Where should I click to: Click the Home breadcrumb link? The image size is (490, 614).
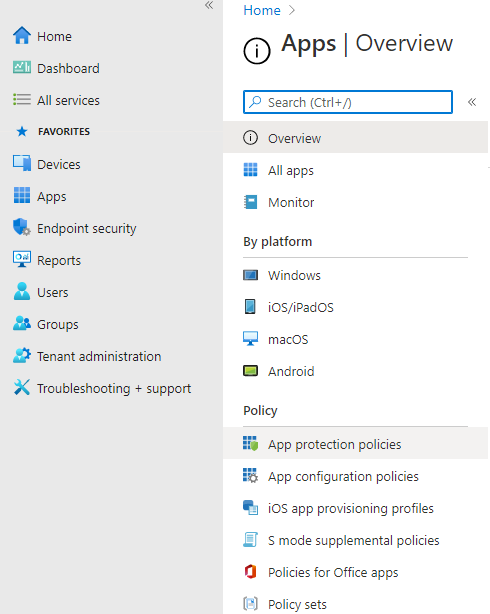(x=262, y=10)
